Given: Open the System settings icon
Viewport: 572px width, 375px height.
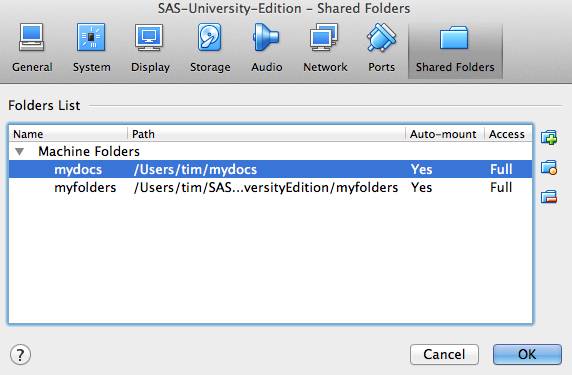Looking at the screenshot, I should 91,48.
